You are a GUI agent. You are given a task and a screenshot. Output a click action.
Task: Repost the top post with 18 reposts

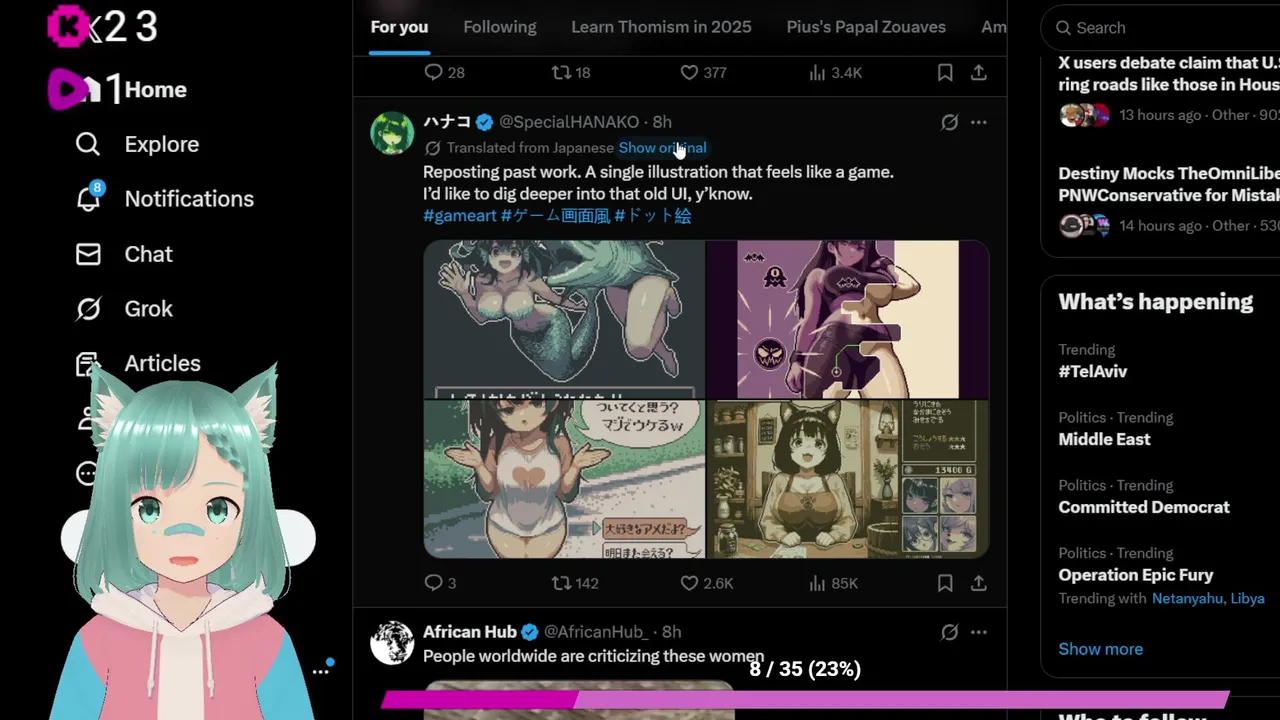[571, 72]
